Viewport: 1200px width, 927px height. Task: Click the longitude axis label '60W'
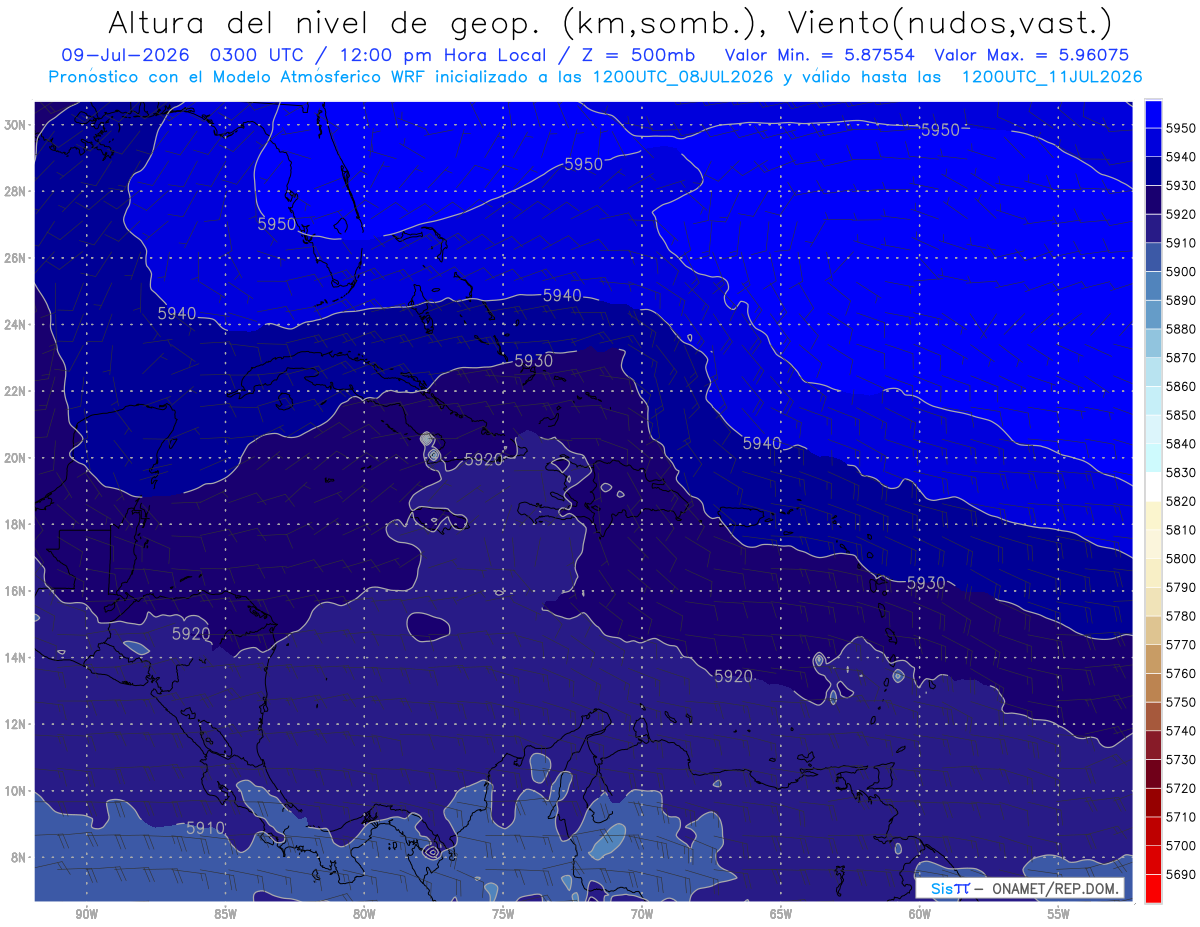coord(920,915)
